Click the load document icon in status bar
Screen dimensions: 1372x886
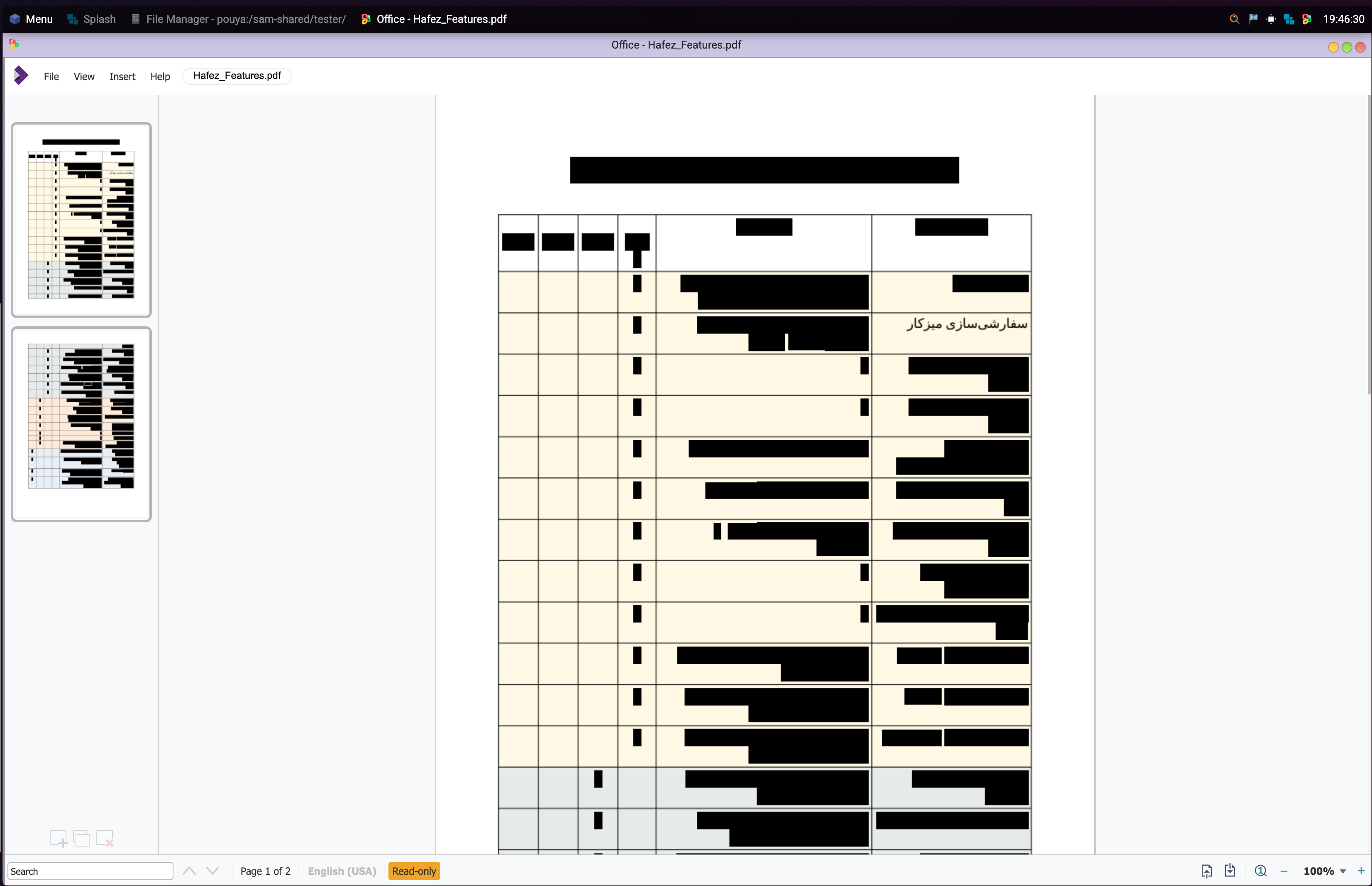(x=1206, y=871)
